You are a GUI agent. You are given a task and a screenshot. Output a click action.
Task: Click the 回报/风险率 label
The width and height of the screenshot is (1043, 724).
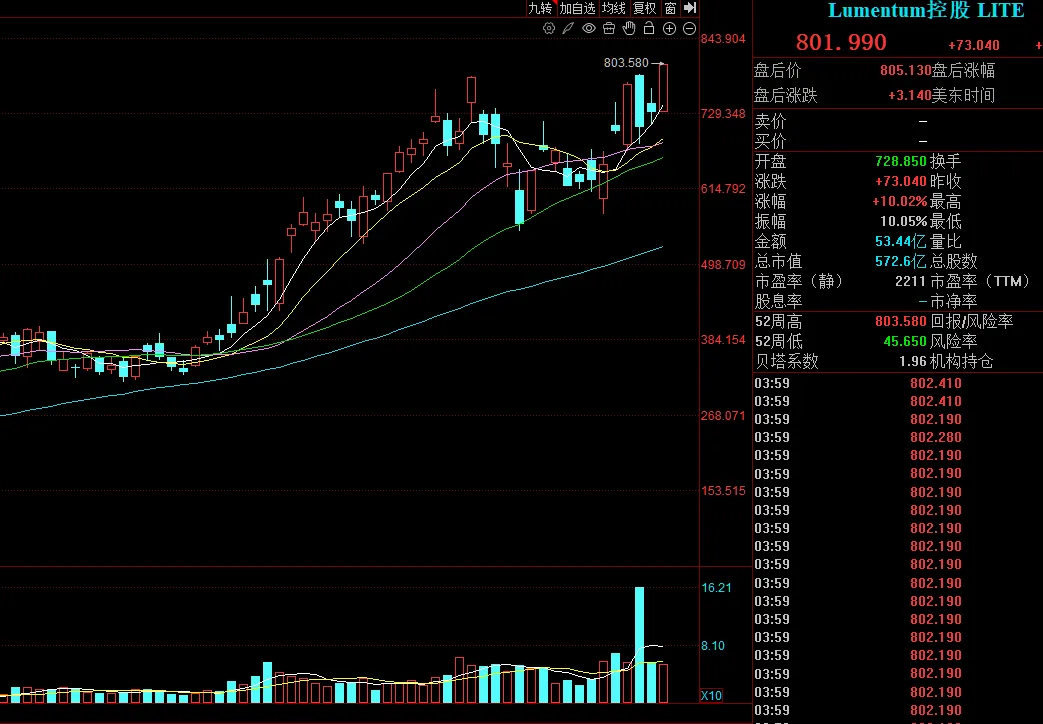coord(971,321)
